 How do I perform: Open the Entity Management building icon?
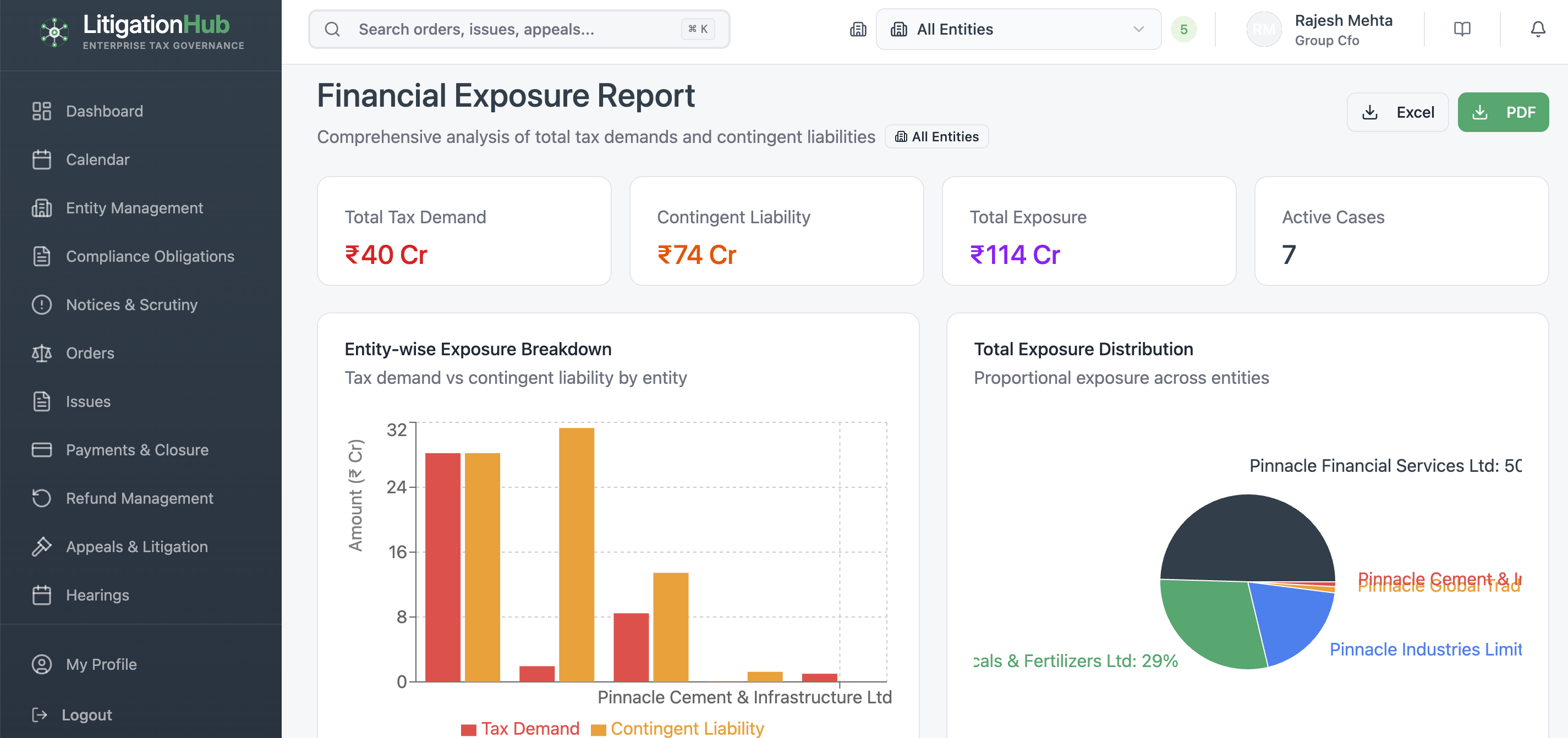[x=41, y=208]
